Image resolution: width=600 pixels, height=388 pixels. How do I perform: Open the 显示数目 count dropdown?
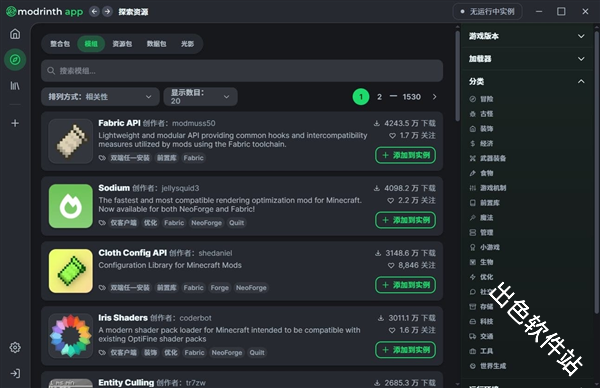(x=201, y=97)
